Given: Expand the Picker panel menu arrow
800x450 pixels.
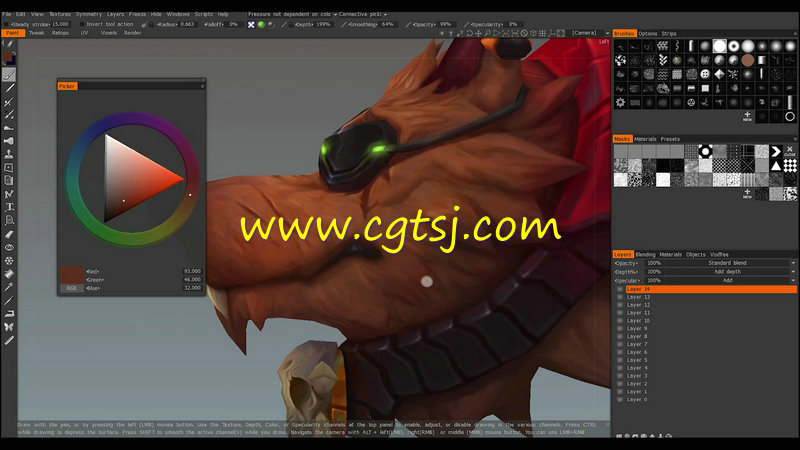Looking at the screenshot, I should click(202, 86).
